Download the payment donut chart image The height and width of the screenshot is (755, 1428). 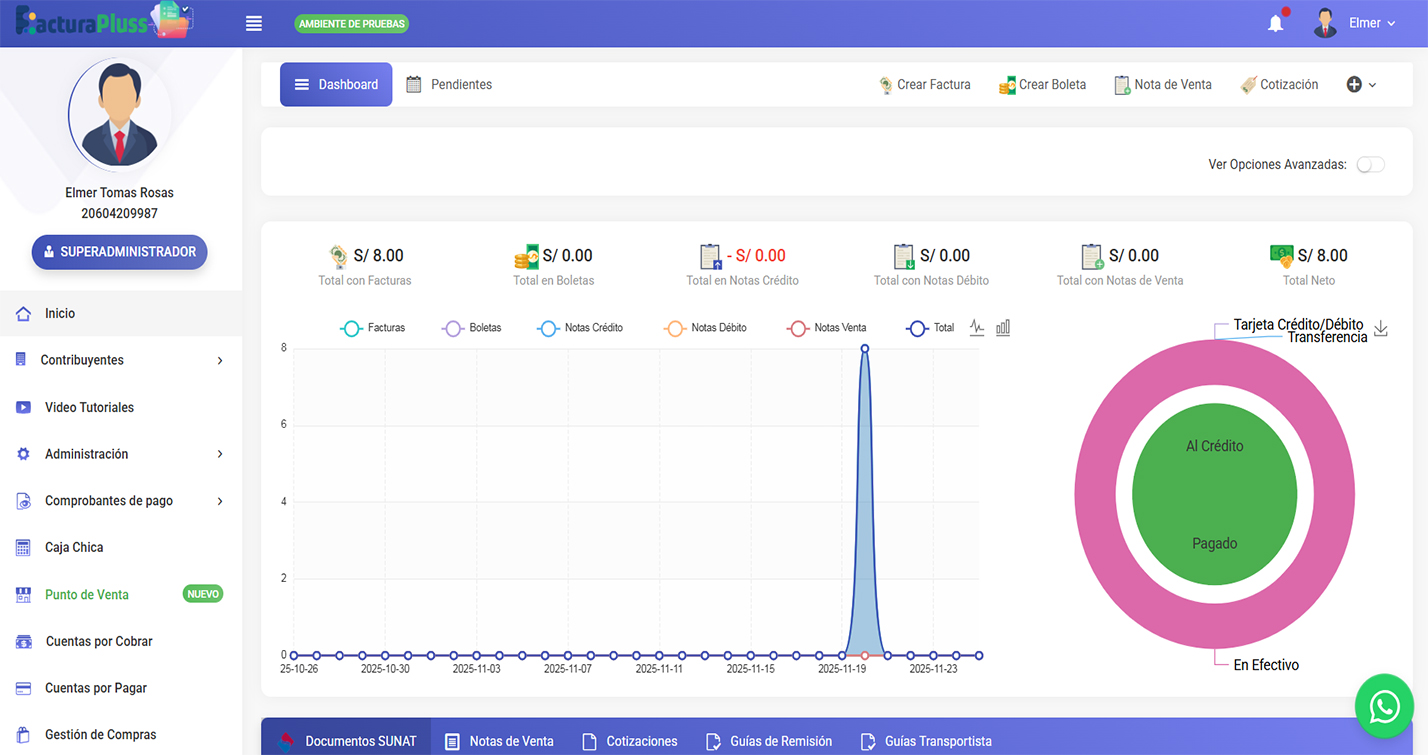coord(1381,329)
